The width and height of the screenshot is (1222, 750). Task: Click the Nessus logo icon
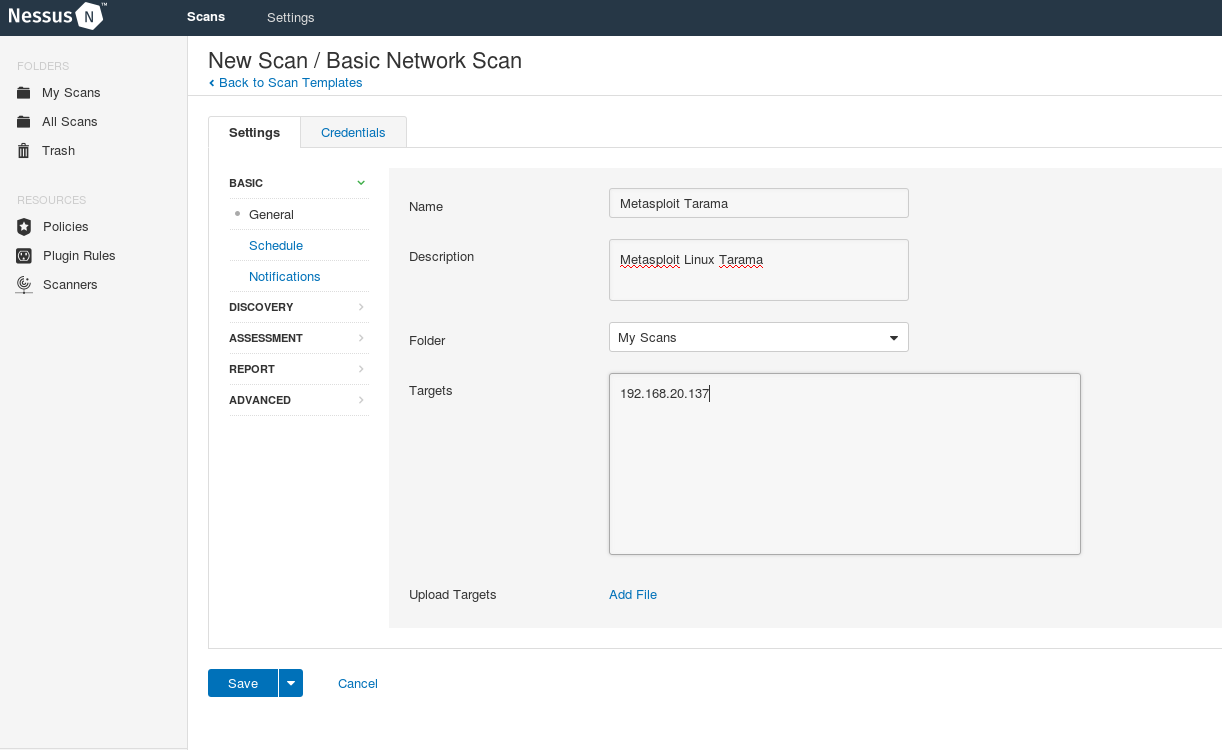click(x=90, y=16)
